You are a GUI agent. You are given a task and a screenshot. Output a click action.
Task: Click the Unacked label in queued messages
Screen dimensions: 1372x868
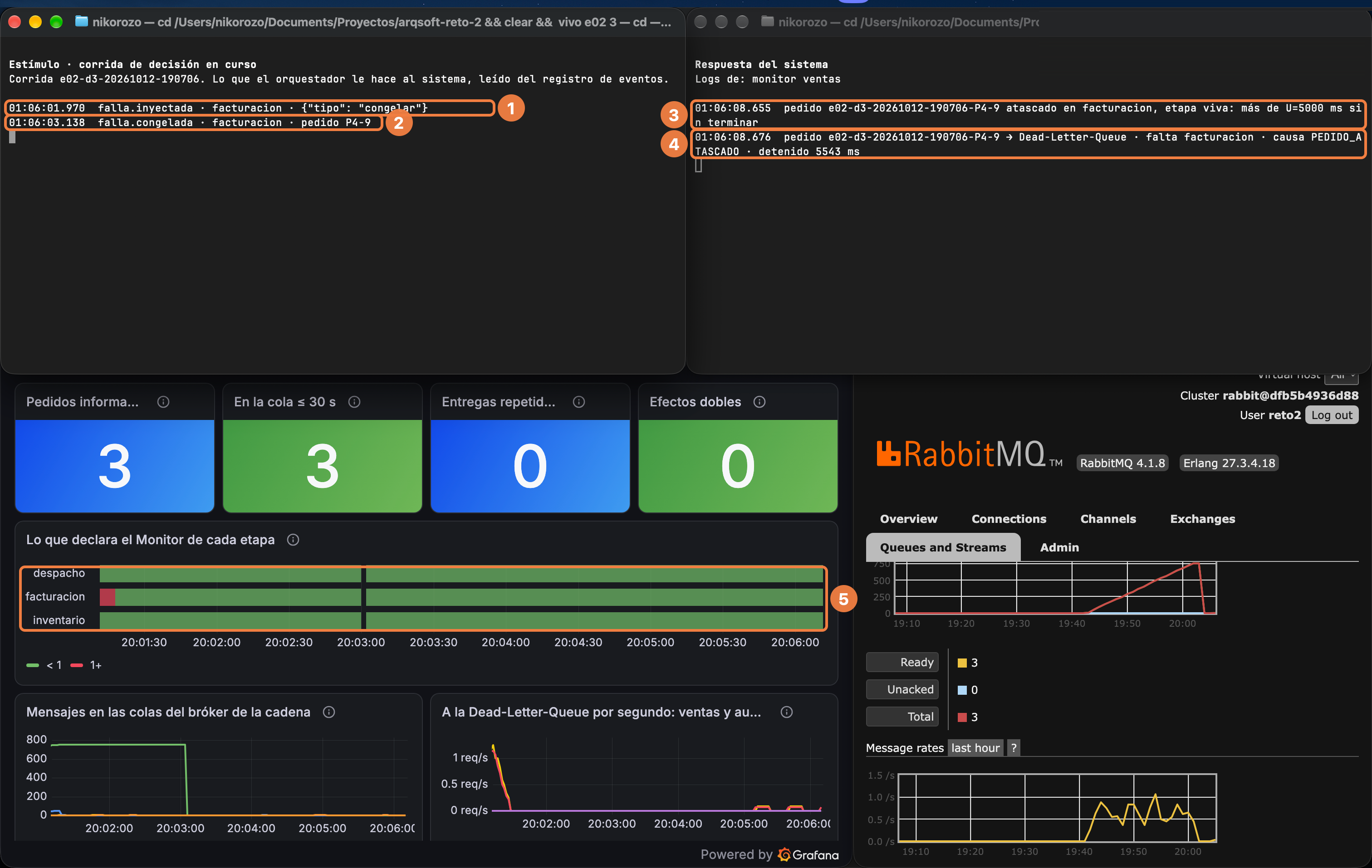pos(902,690)
